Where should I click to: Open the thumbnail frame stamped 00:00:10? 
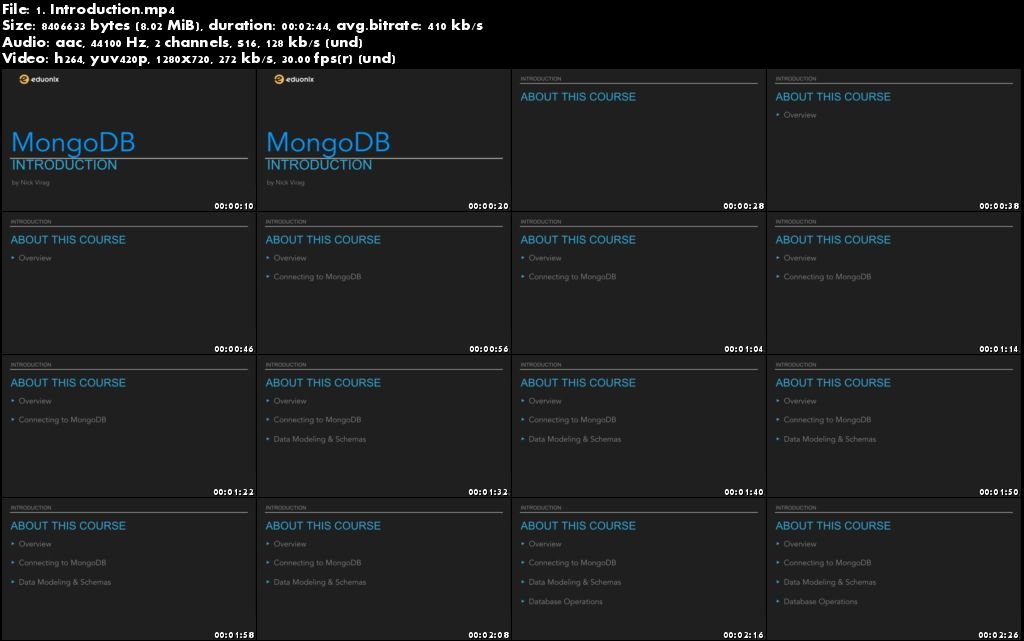click(x=129, y=140)
